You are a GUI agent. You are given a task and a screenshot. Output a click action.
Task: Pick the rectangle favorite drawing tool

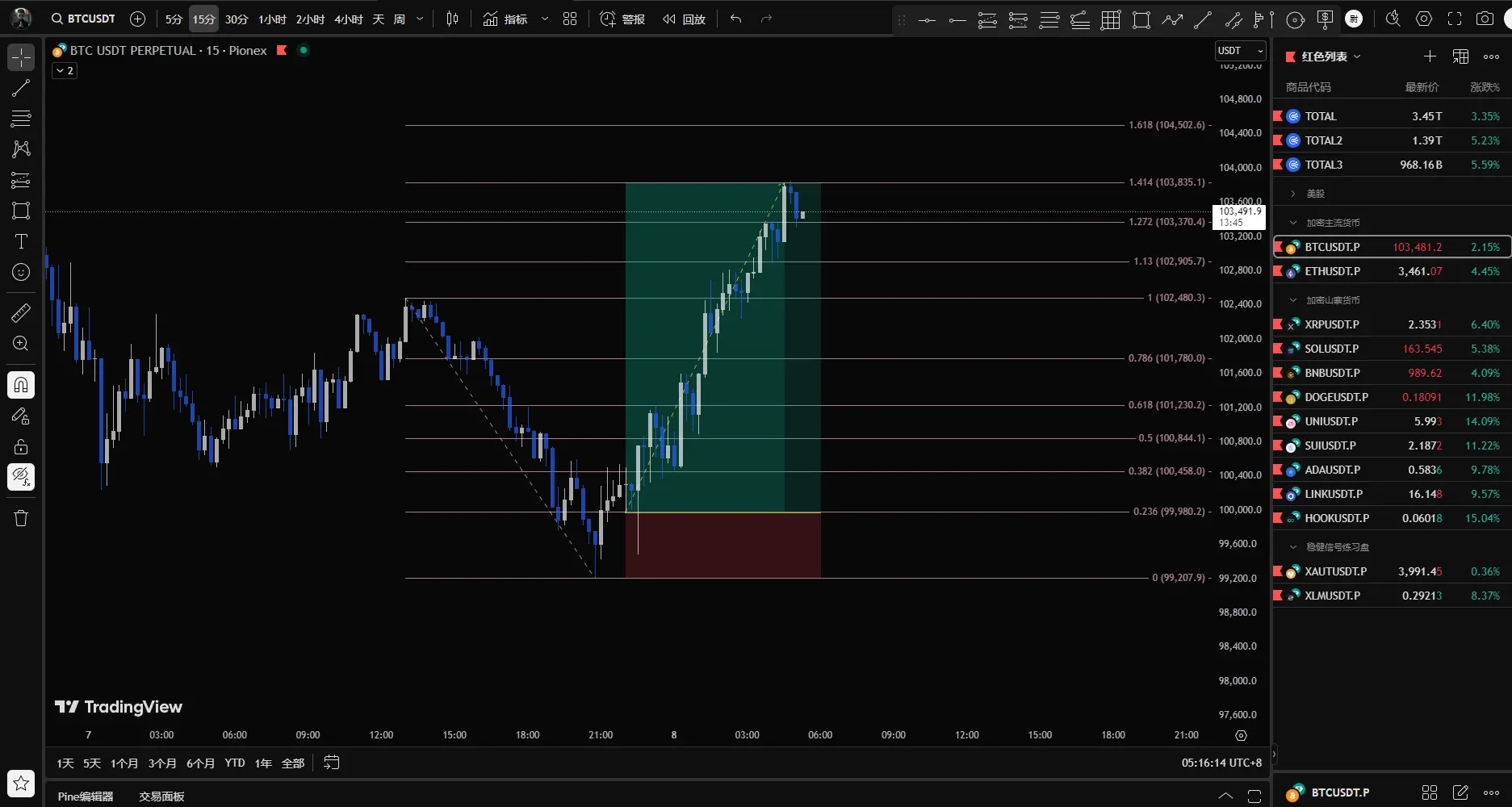click(1141, 20)
